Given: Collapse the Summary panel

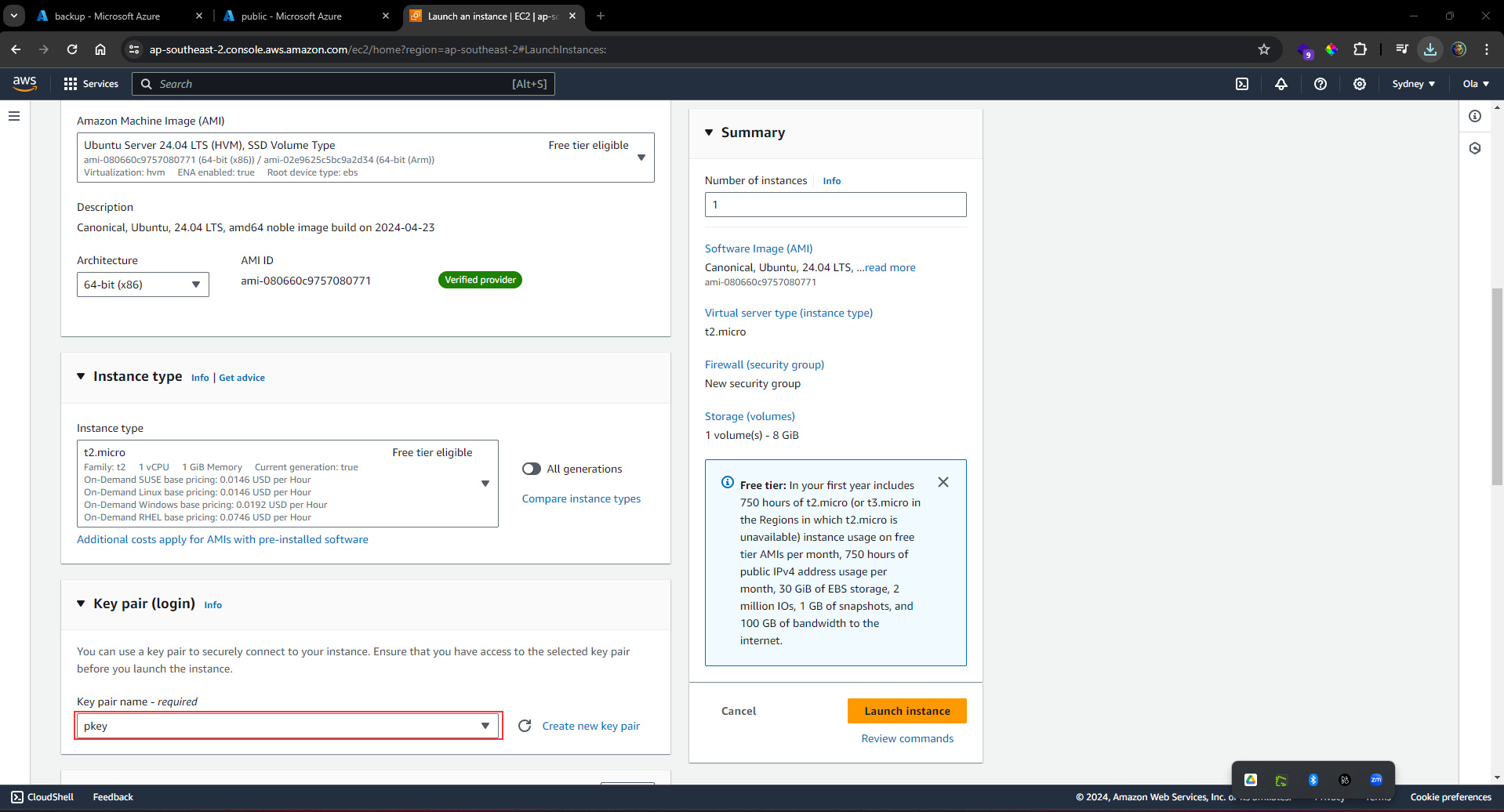Looking at the screenshot, I should [709, 132].
